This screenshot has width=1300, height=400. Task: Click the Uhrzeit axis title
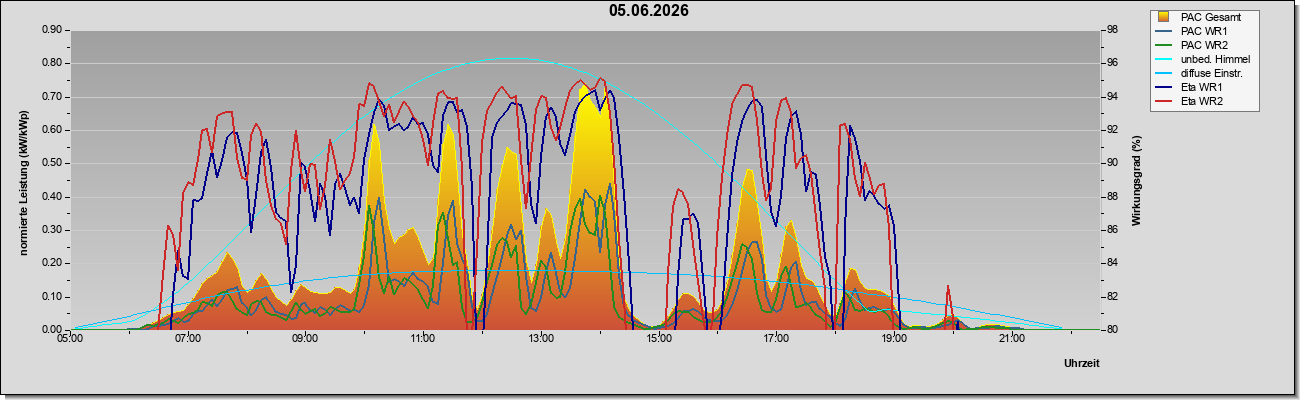tap(1081, 363)
